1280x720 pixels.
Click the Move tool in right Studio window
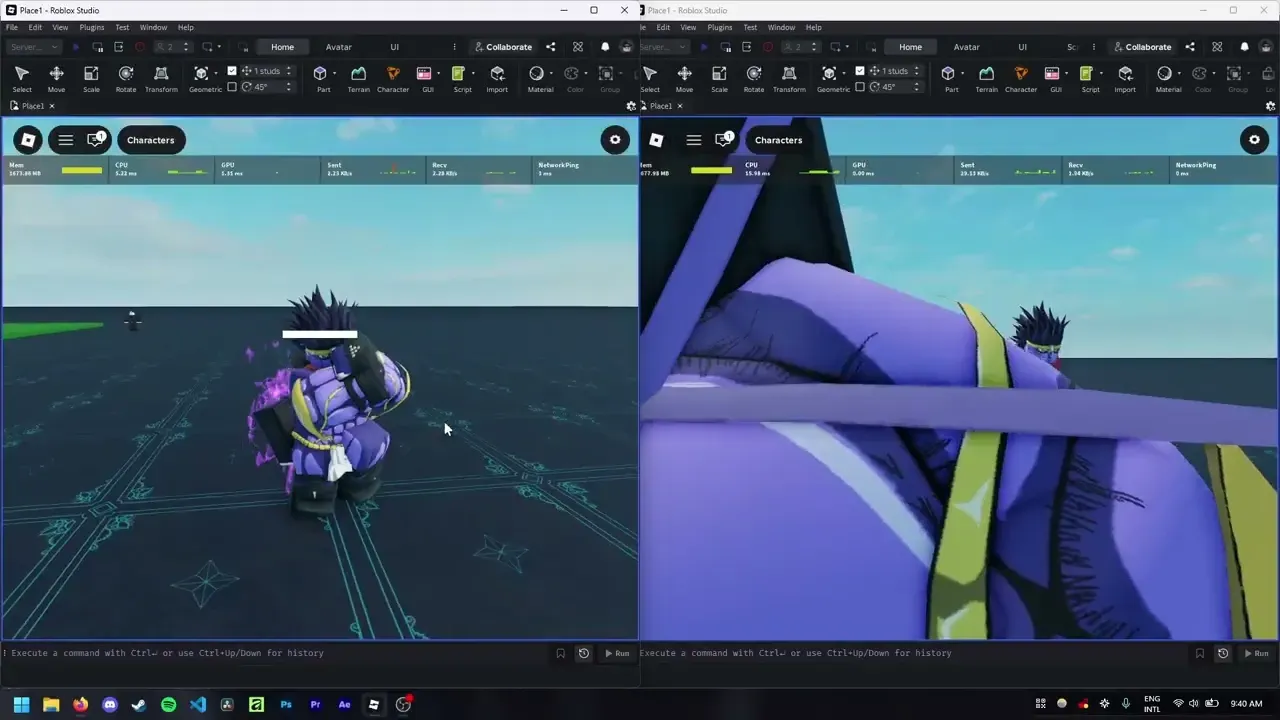tap(684, 78)
